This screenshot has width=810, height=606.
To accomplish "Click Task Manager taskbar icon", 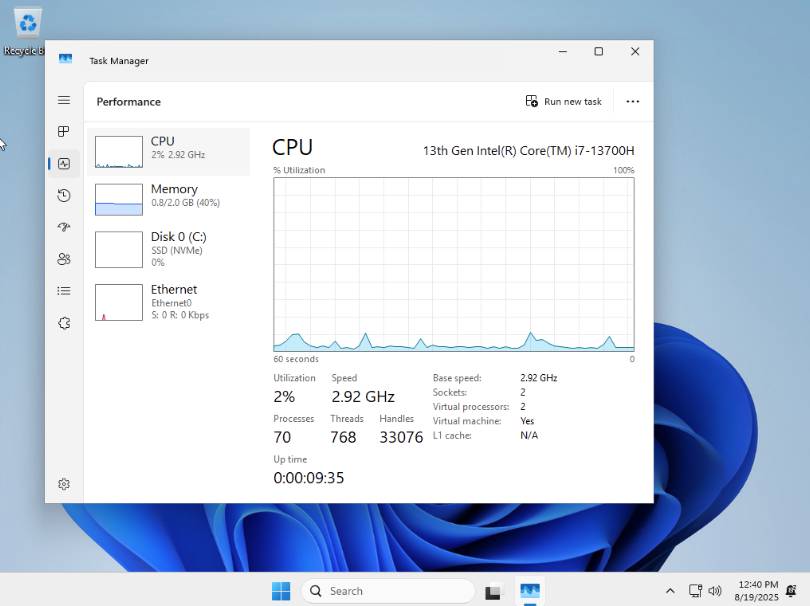I will point(530,591).
